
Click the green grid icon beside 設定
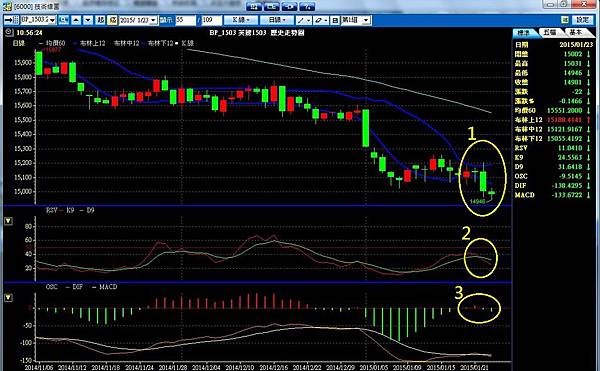click(x=565, y=20)
